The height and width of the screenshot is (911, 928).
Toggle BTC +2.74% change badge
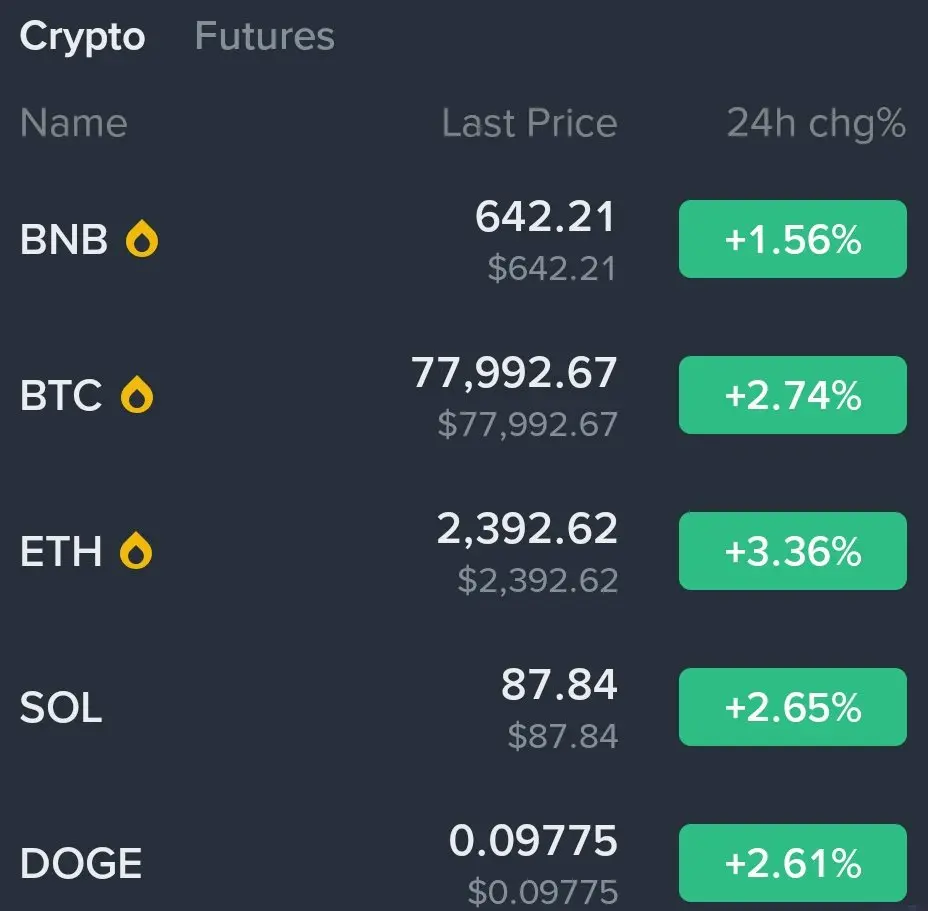point(792,395)
